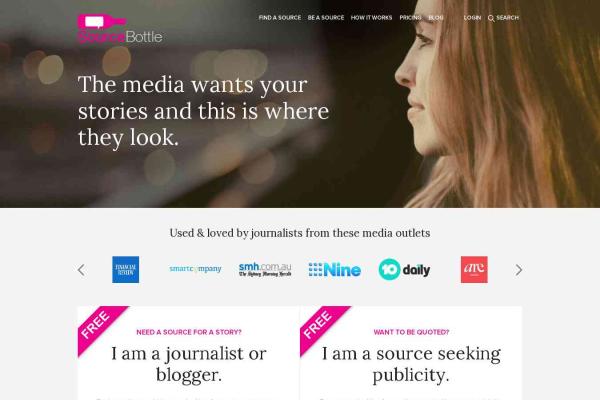Click the Nine network logo

pyautogui.click(x=334, y=270)
